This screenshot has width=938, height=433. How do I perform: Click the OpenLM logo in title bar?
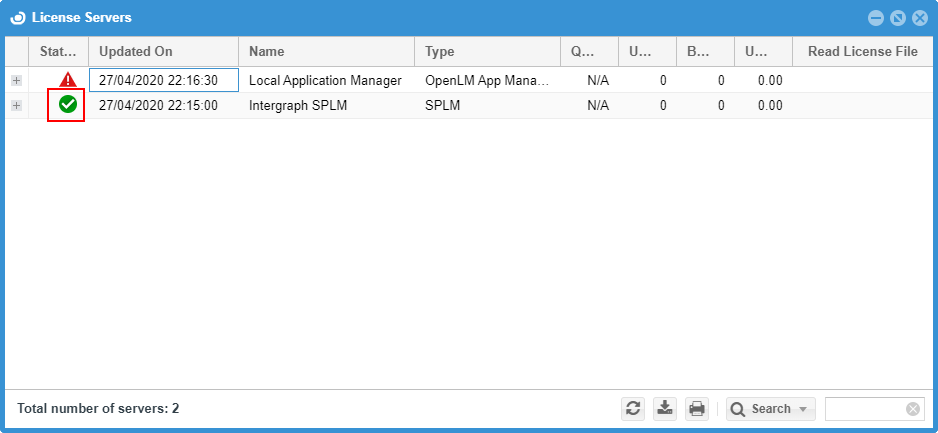tap(17, 18)
